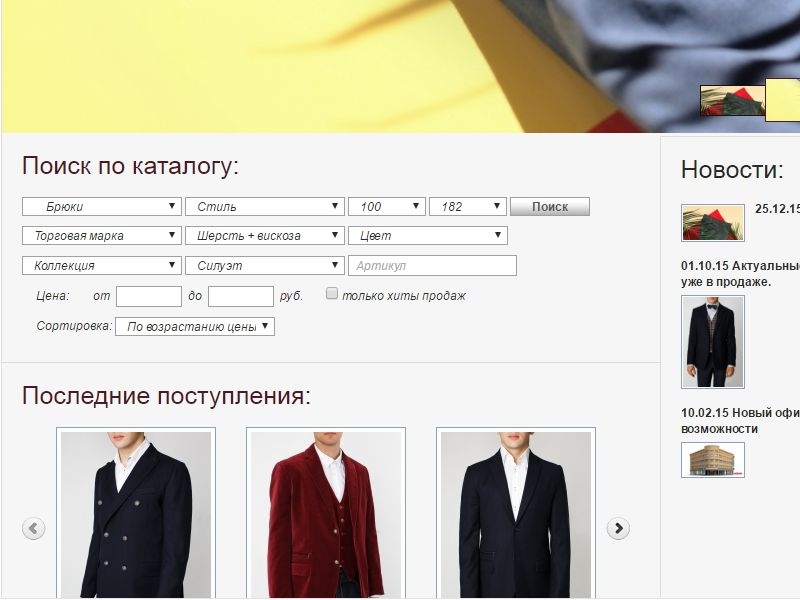Screen dimensions: 800x600
Task: Open the burgundy velvet jacket product photo
Action: point(326,514)
